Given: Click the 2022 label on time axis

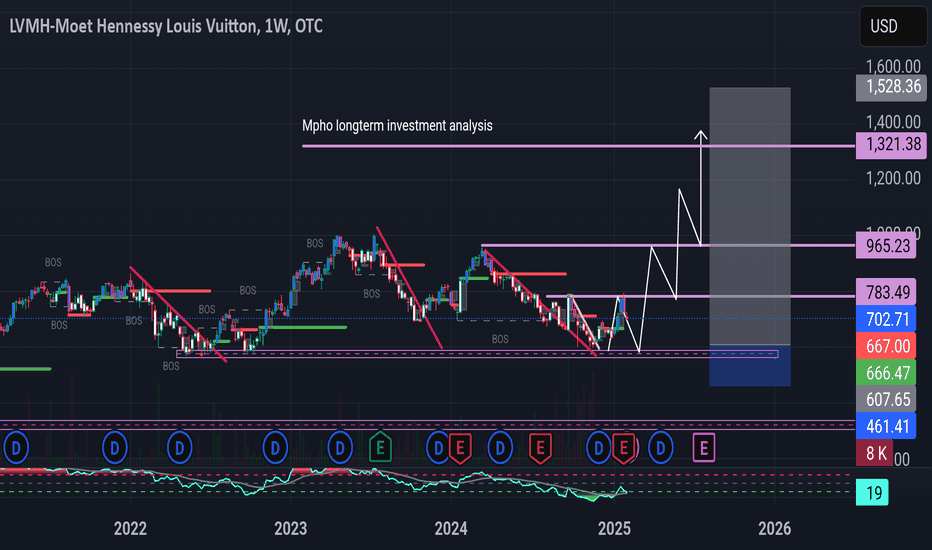Looking at the screenshot, I should [x=130, y=528].
